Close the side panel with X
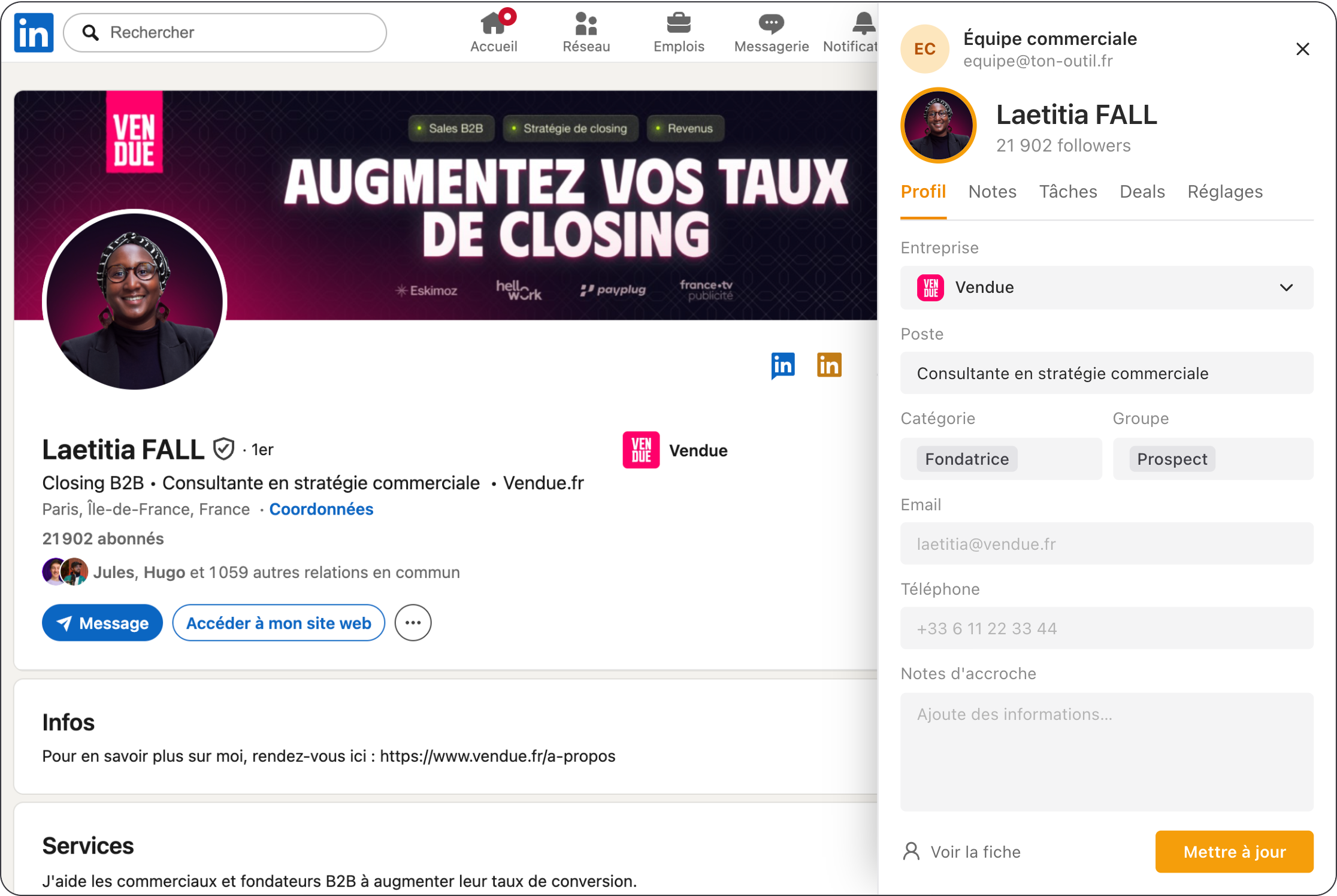1337x896 pixels. click(1302, 49)
